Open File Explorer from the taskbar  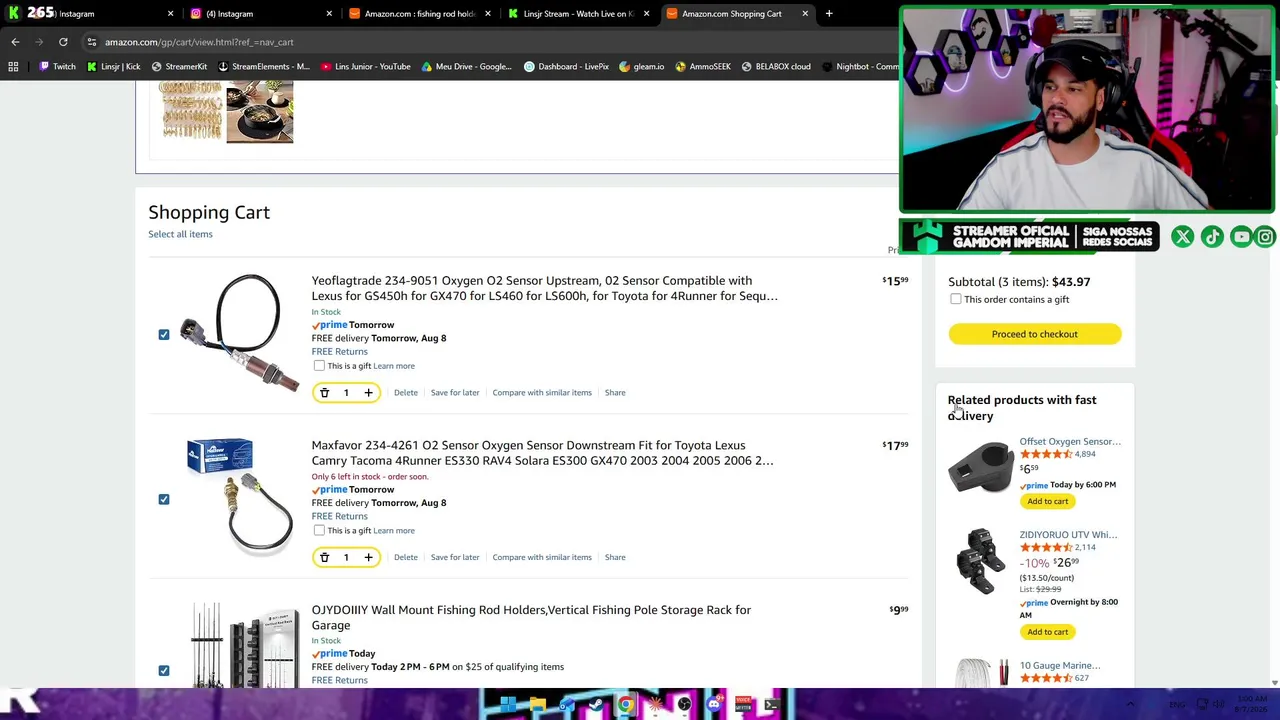[x=537, y=705]
